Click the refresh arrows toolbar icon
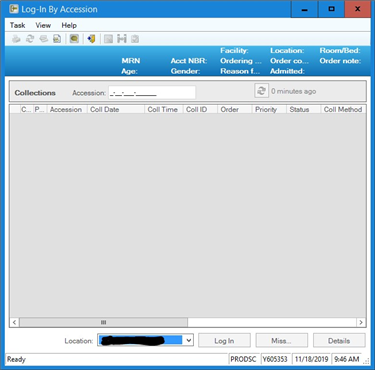 pyautogui.click(x=30, y=39)
